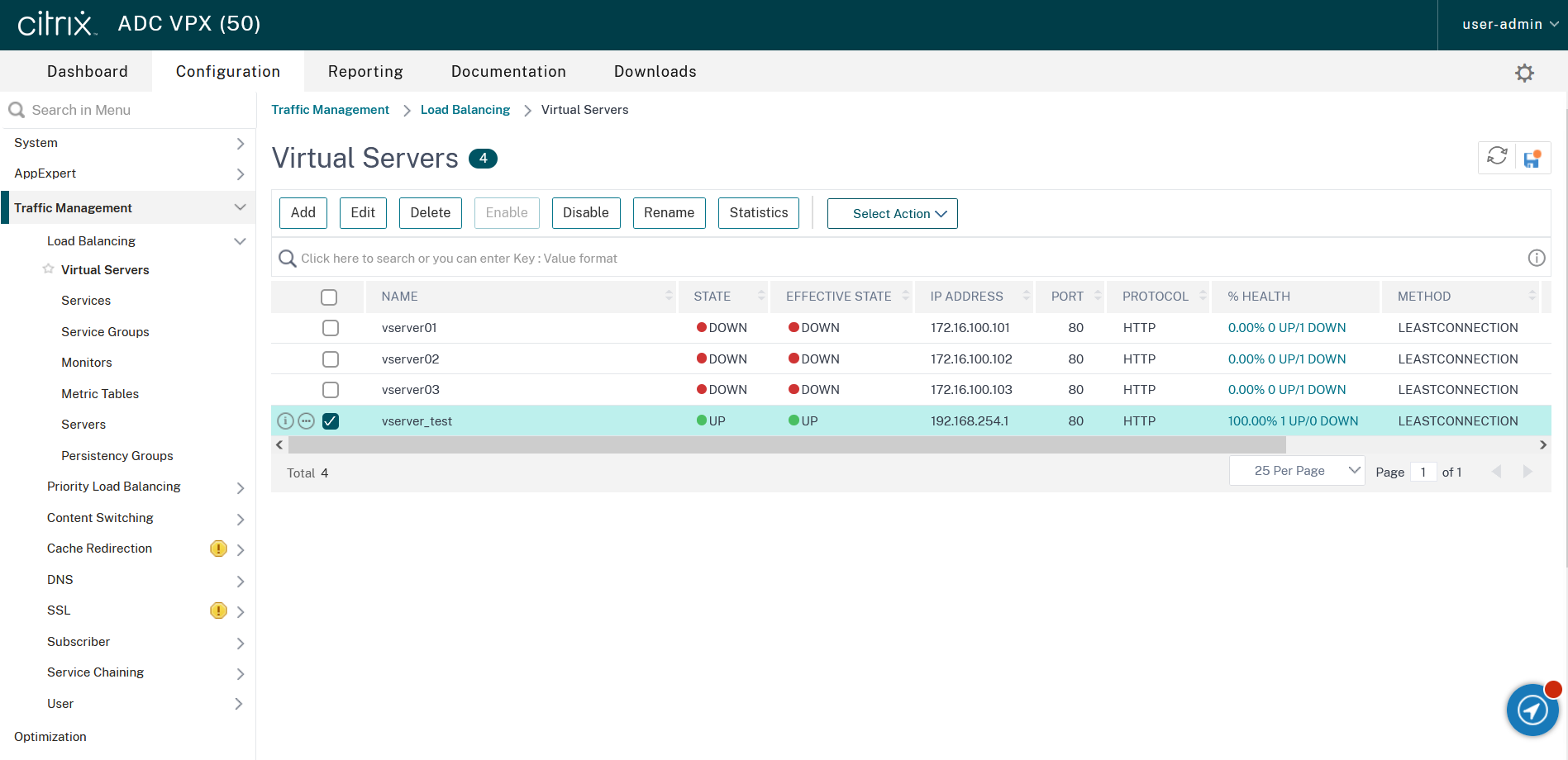This screenshot has width=1568, height=760.
Task: Expand the Content Switching menu
Action: tap(101, 518)
